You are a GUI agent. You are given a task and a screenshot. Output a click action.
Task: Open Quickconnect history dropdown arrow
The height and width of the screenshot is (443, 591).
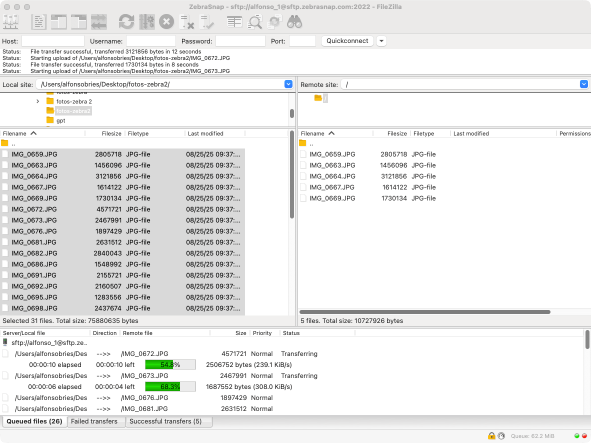(381, 41)
